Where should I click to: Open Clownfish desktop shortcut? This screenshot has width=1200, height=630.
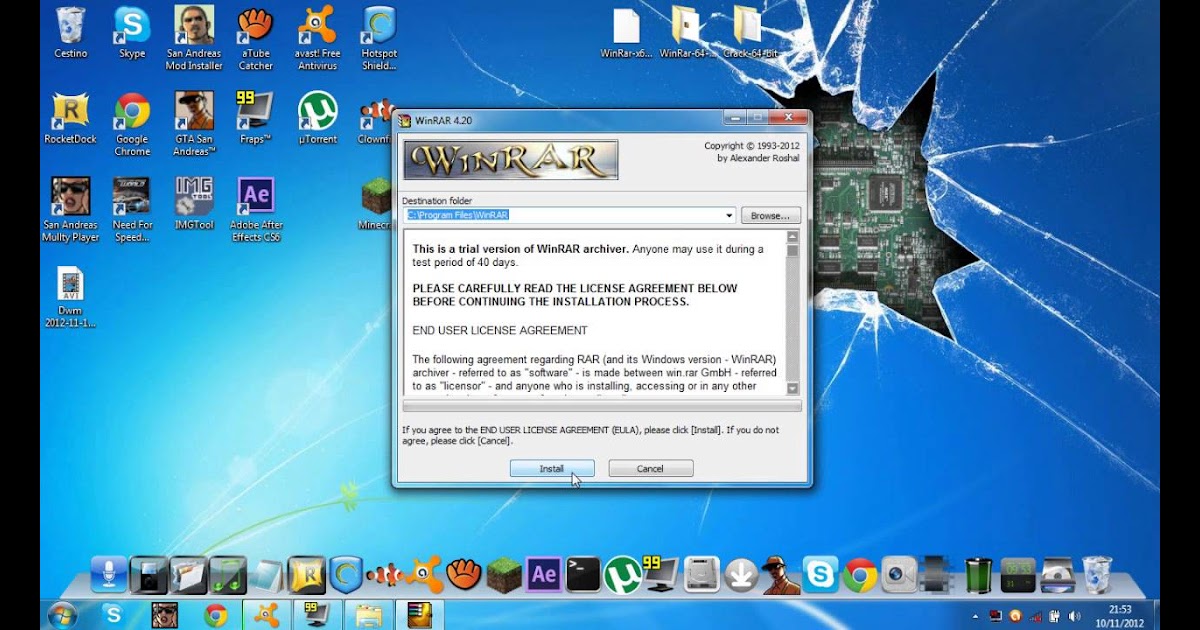coord(375,118)
